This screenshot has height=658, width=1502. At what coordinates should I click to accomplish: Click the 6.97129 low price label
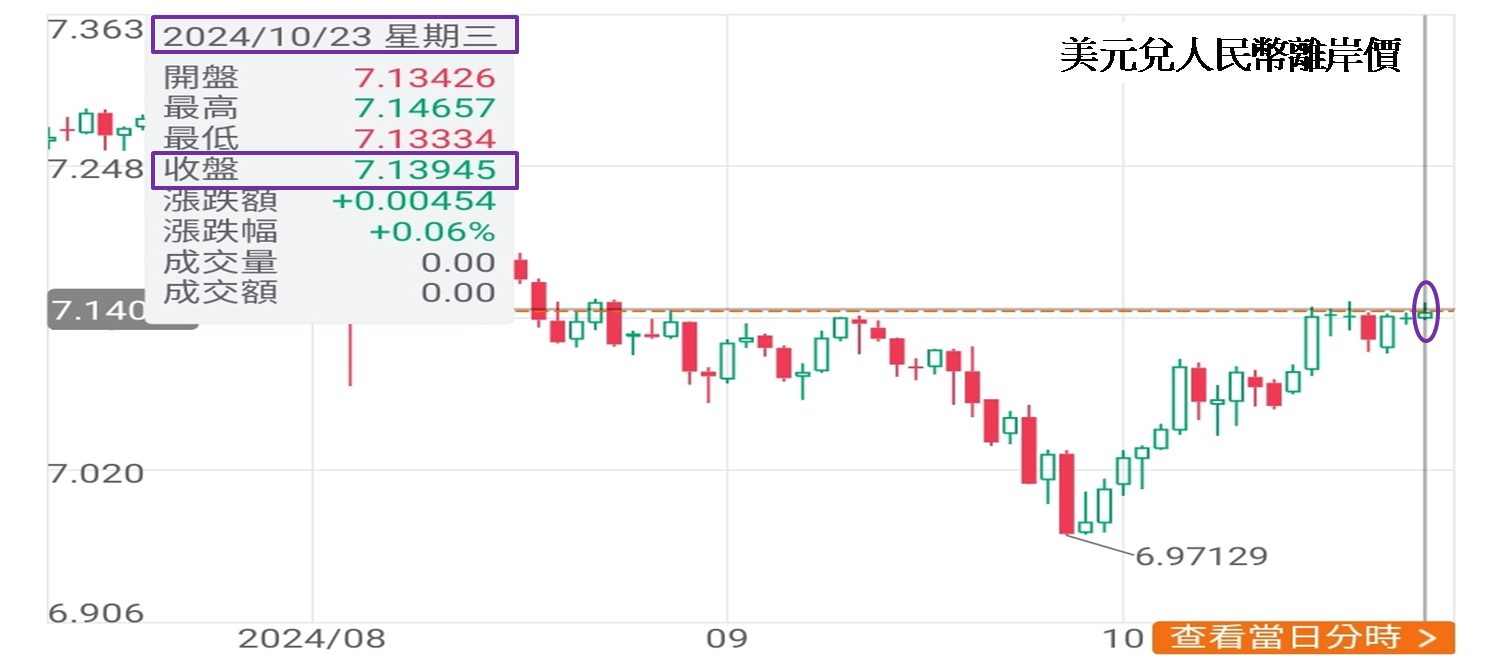1201,556
